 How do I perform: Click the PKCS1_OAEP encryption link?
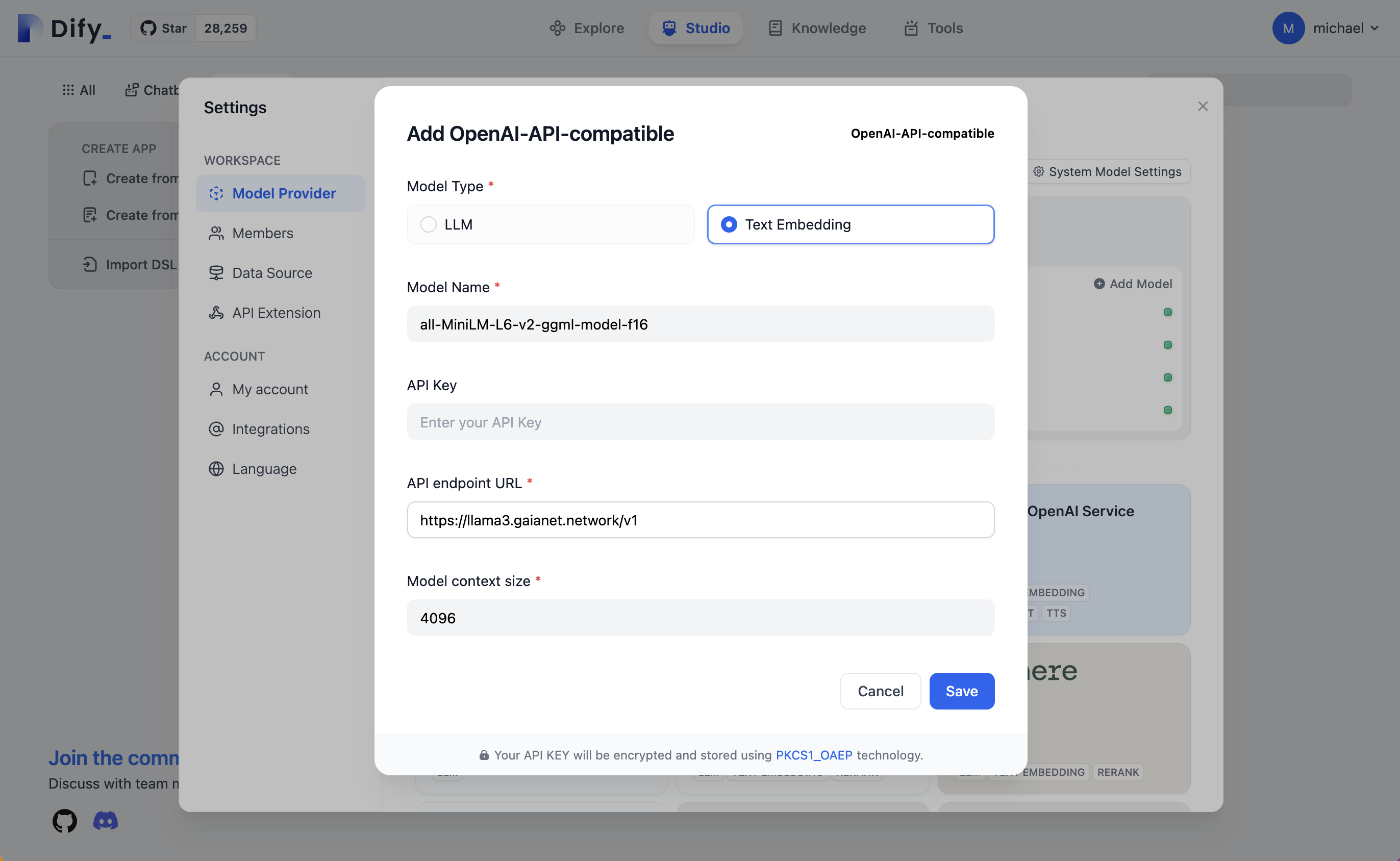[814, 754]
